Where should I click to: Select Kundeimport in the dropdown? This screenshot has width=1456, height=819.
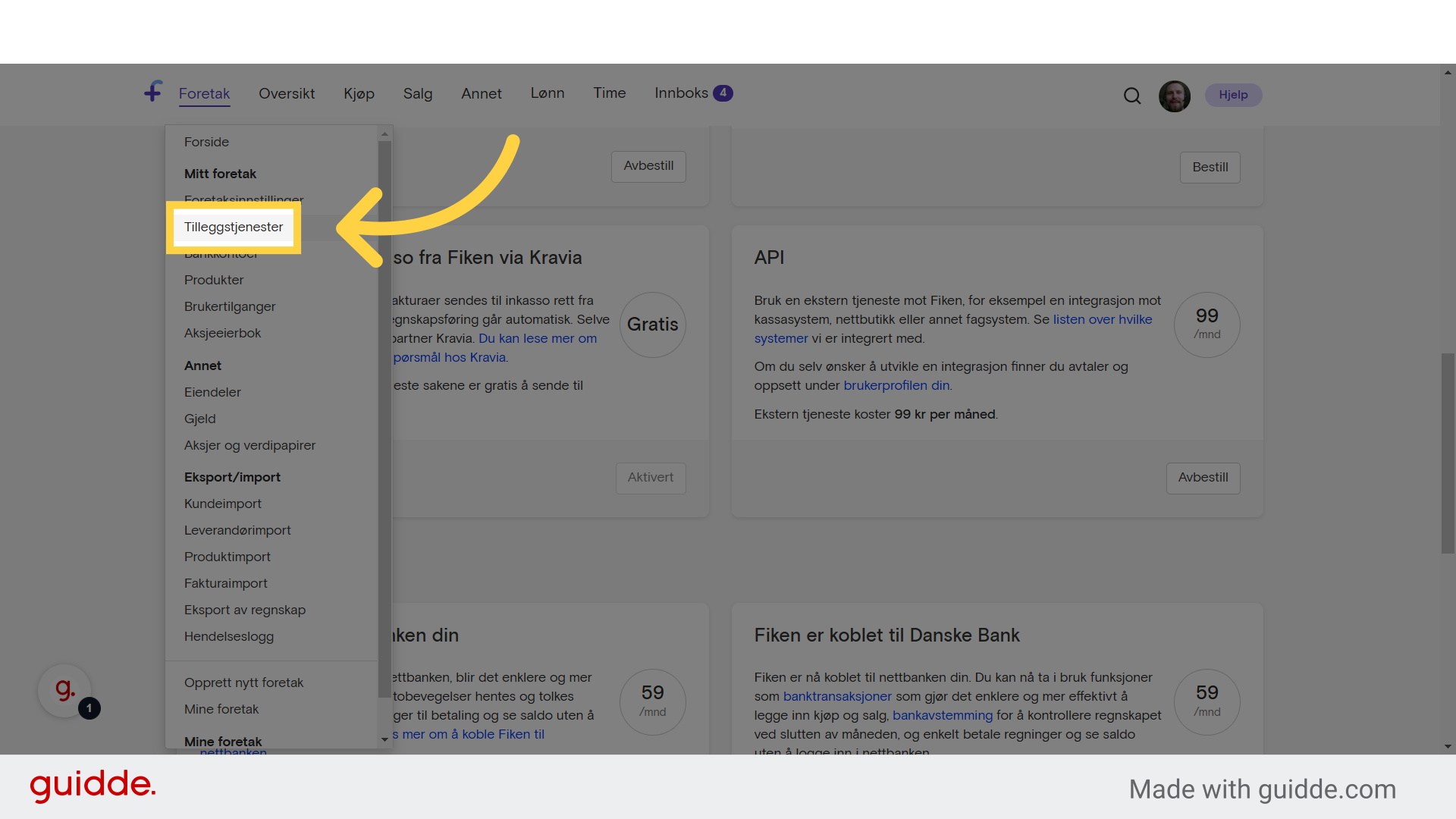[223, 504]
